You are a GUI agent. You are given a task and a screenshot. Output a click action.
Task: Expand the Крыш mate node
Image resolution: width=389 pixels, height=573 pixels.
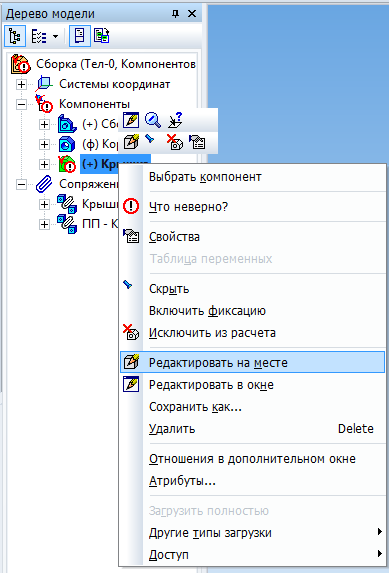point(44,204)
